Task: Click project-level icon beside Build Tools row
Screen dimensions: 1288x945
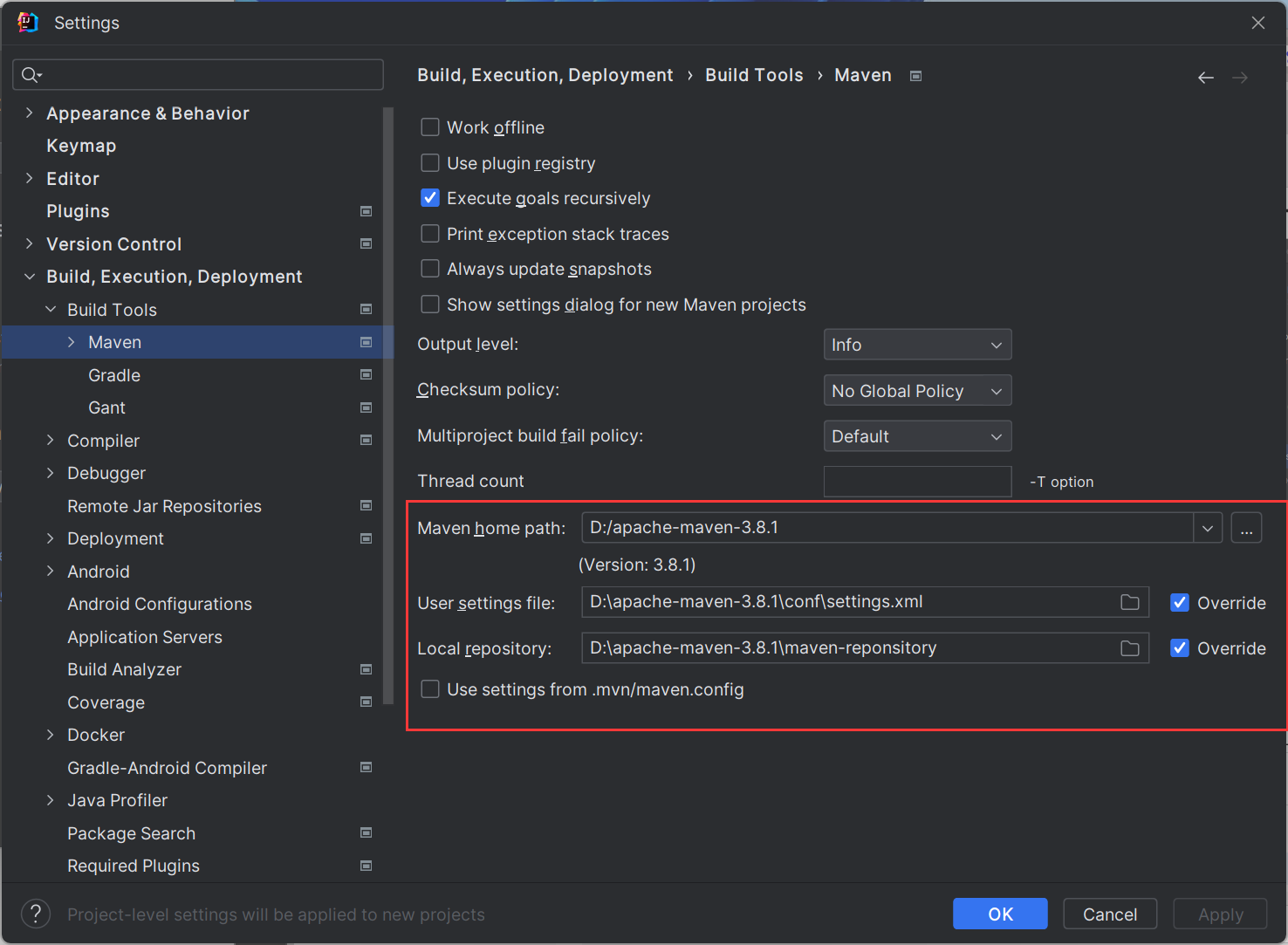Action: click(x=367, y=309)
